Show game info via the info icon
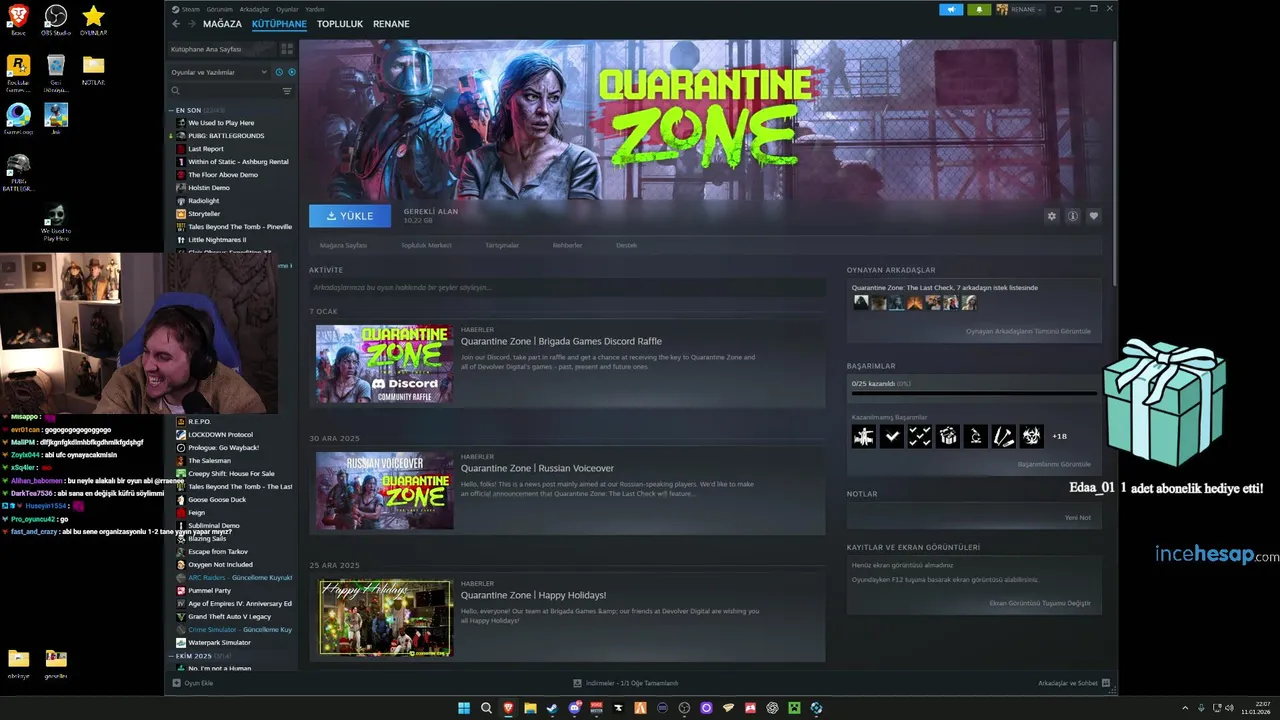This screenshot has height=720, width=1280. tap(1072, 216)
